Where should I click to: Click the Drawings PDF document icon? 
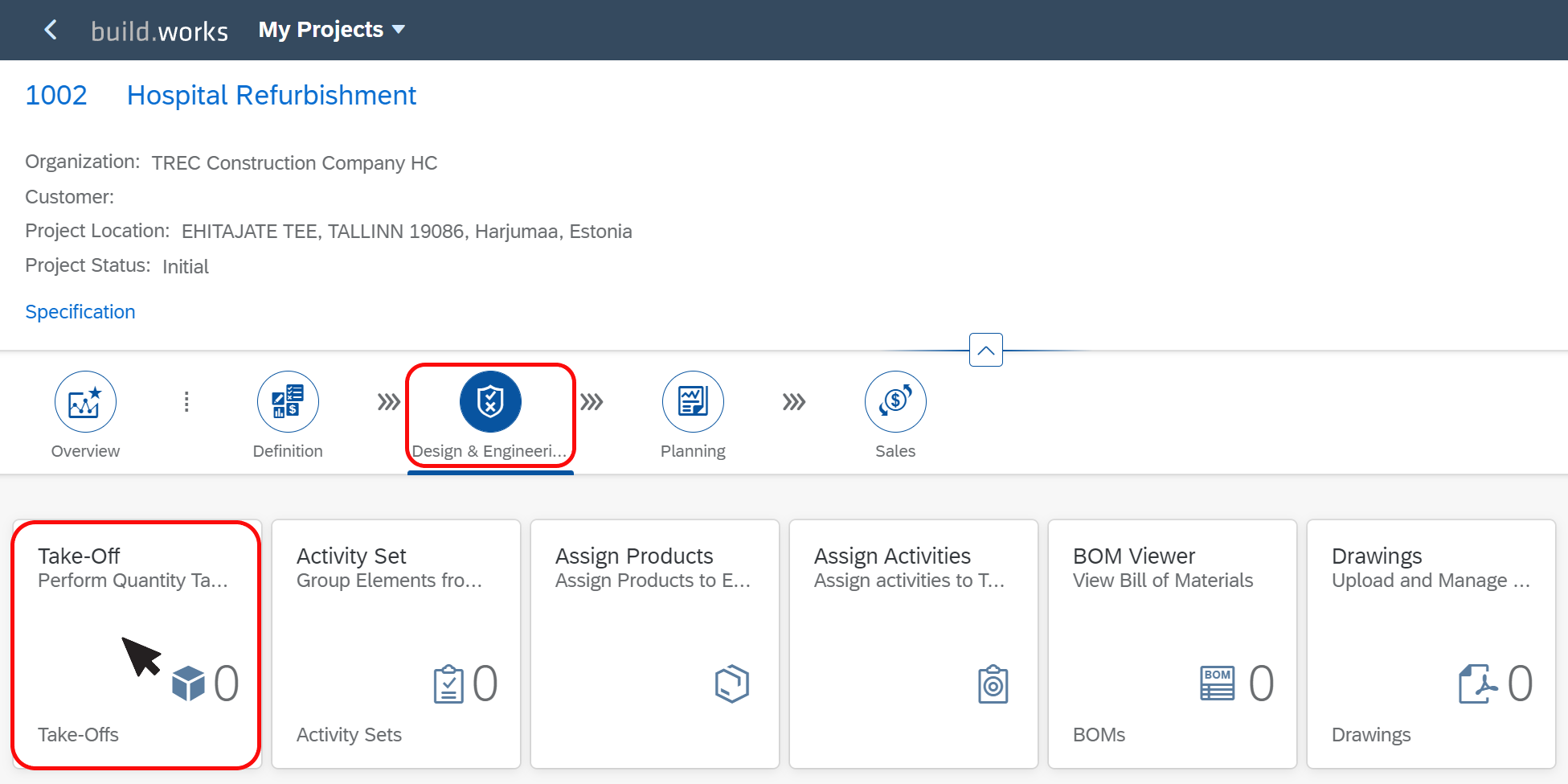tap(1478, 684)
